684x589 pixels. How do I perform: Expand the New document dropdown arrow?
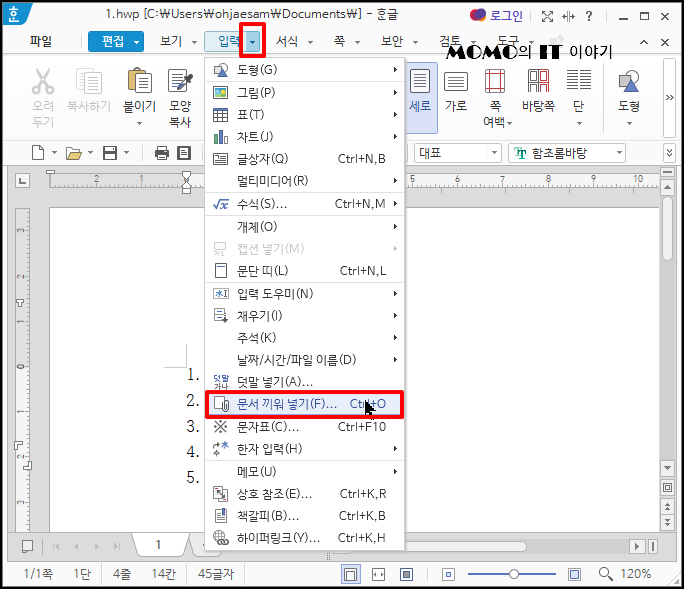[55, 153]
